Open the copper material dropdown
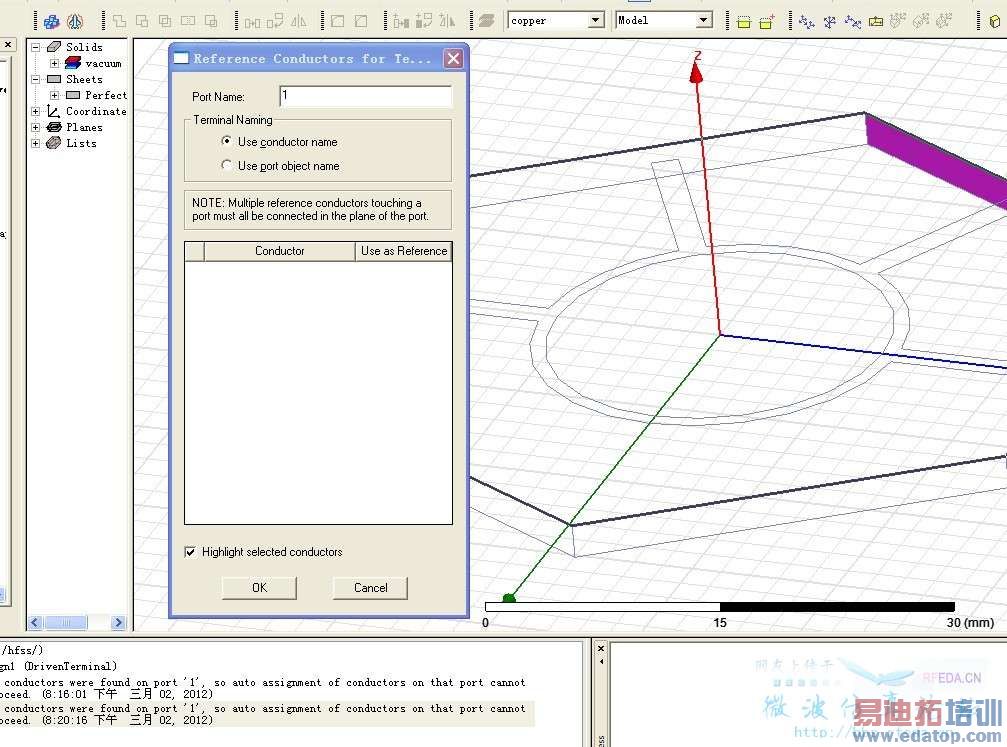Screen dimensions: 1007x747 coord(596,20)
